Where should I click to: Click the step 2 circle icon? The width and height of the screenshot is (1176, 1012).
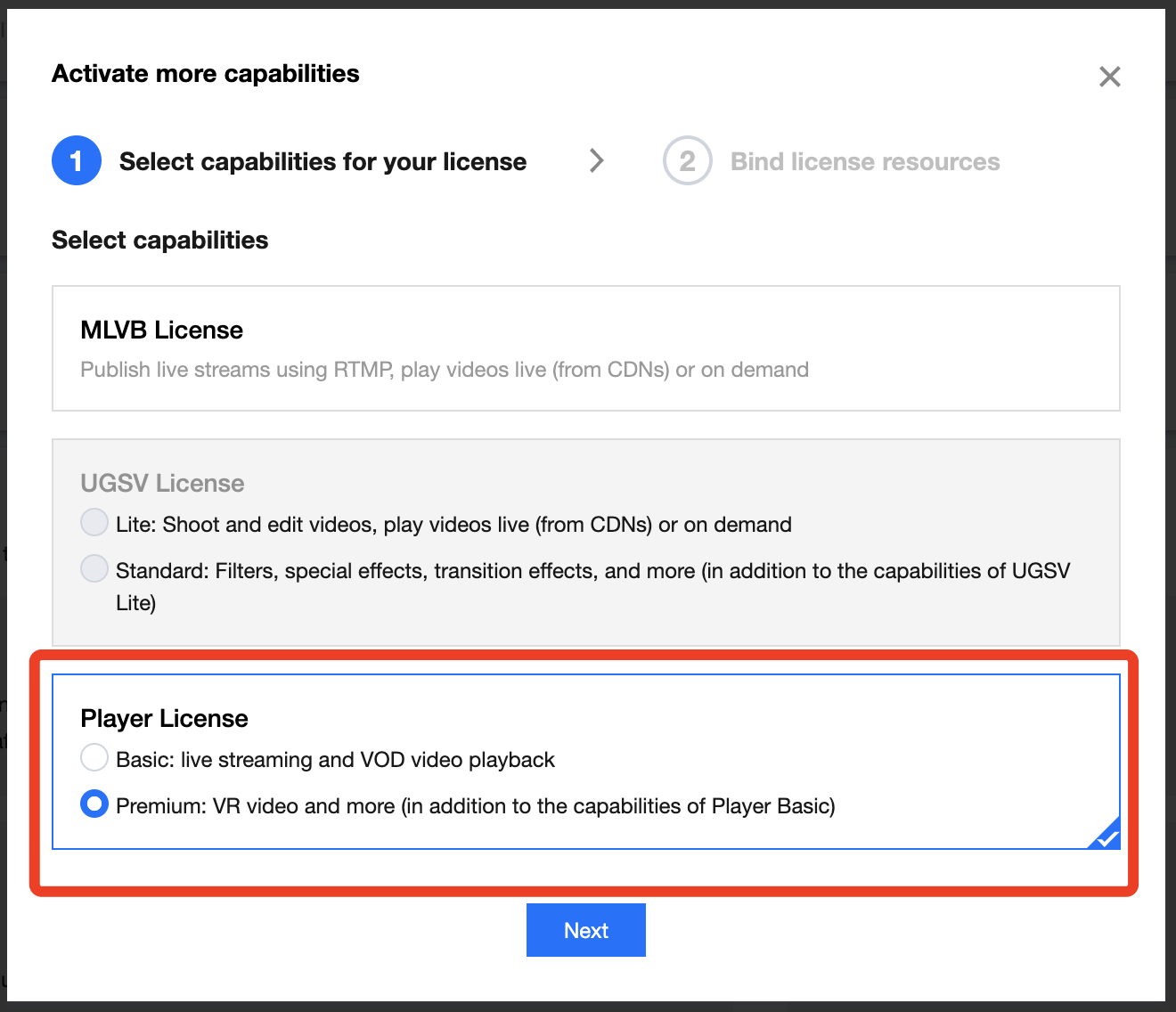click(687, 161)
